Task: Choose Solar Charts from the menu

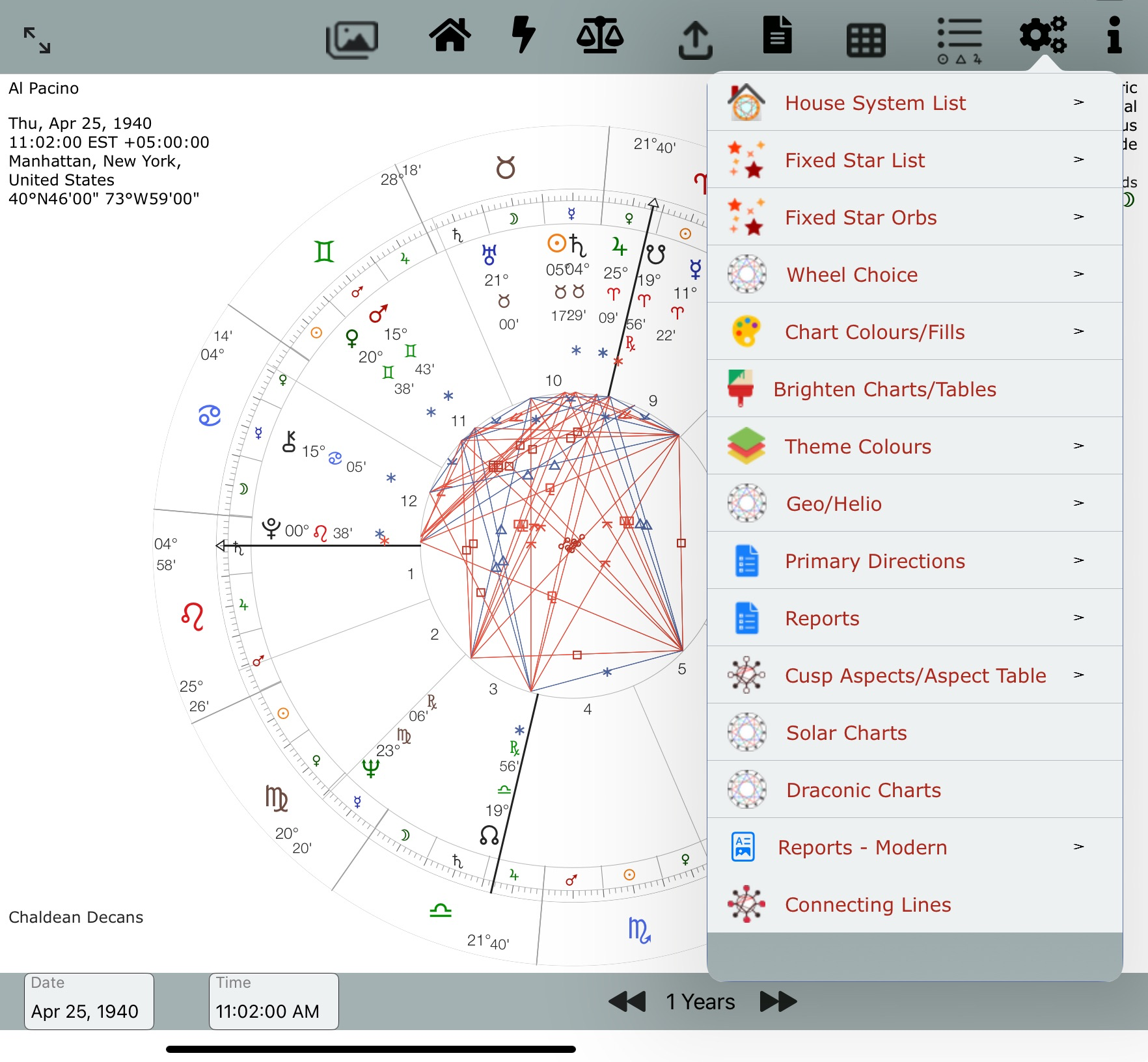Action: [x=846, y=733]
